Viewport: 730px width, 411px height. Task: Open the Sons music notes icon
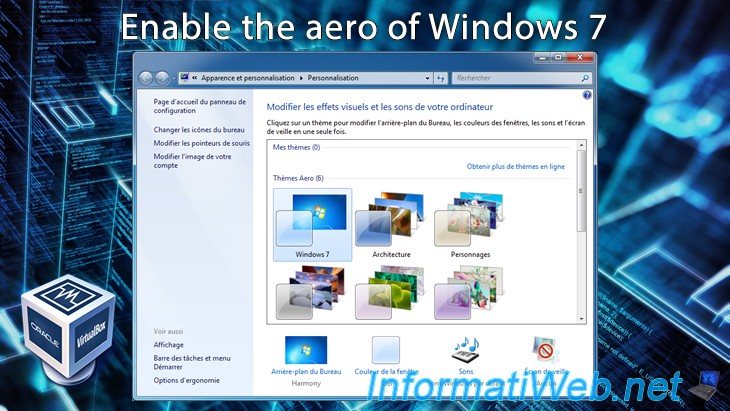coord(466,350)
